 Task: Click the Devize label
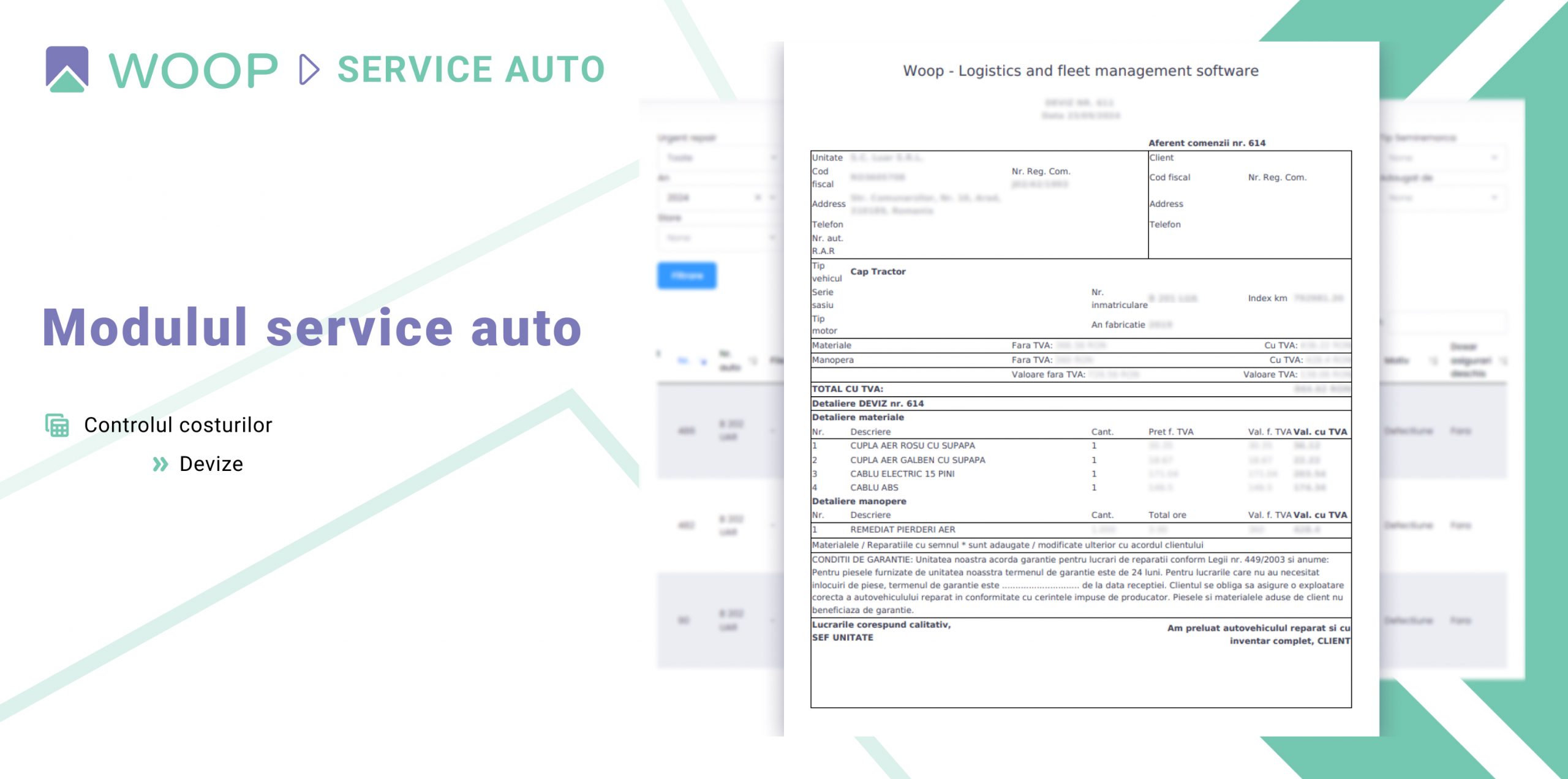click(211, 464)
